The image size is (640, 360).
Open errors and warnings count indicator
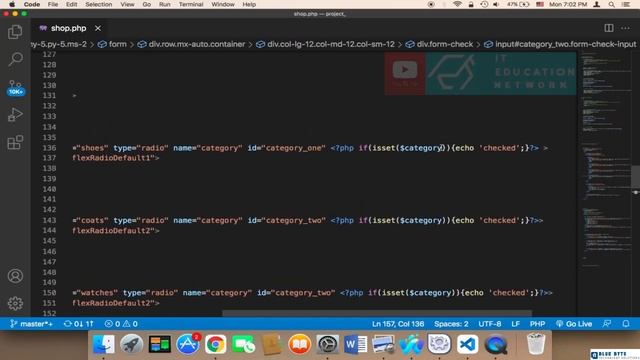tap(121, 324)
